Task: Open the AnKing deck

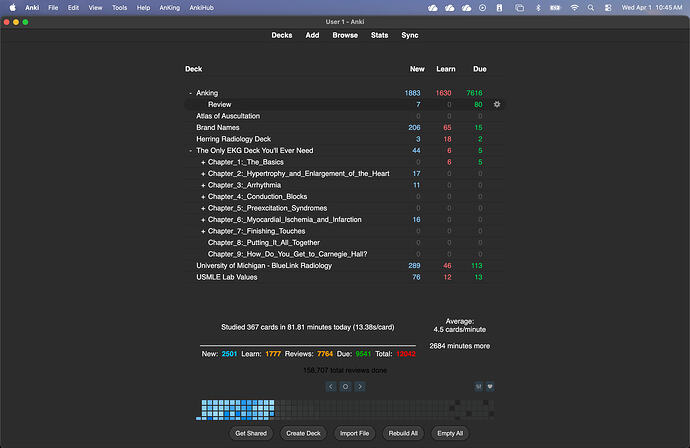Action: 207,93
